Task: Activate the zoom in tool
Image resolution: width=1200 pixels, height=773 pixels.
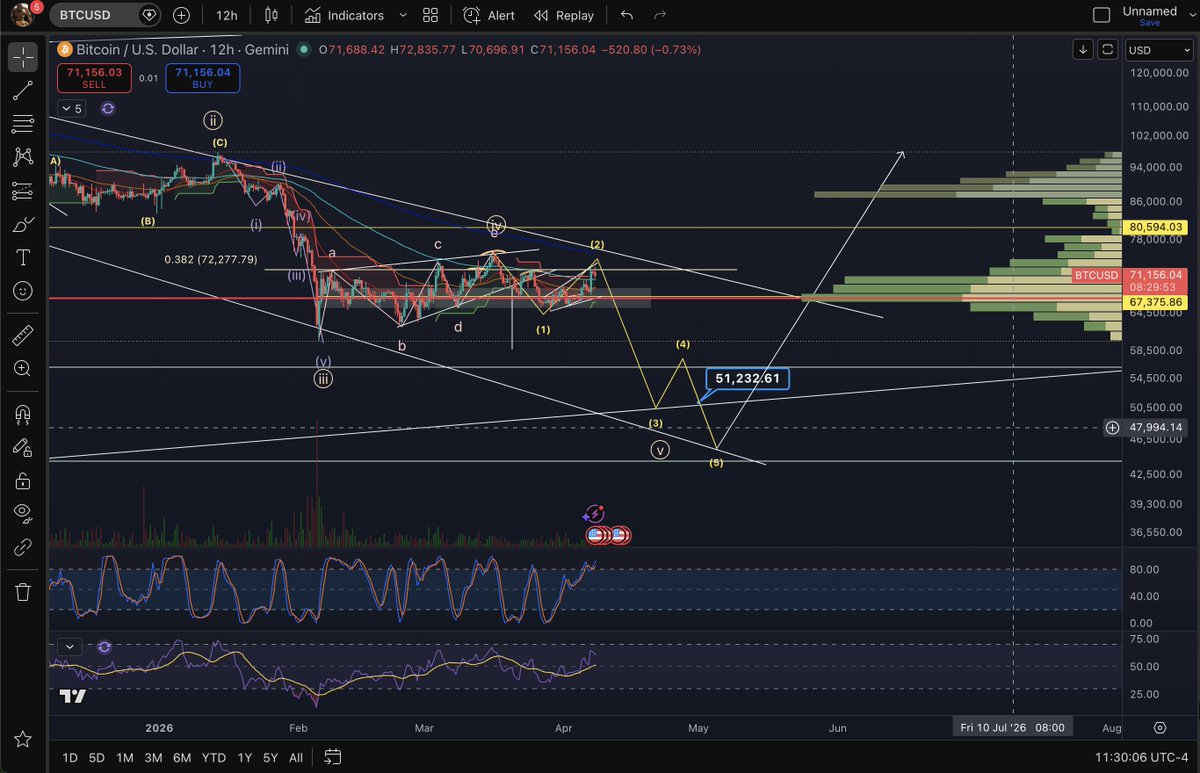Action: pos(23,368)
